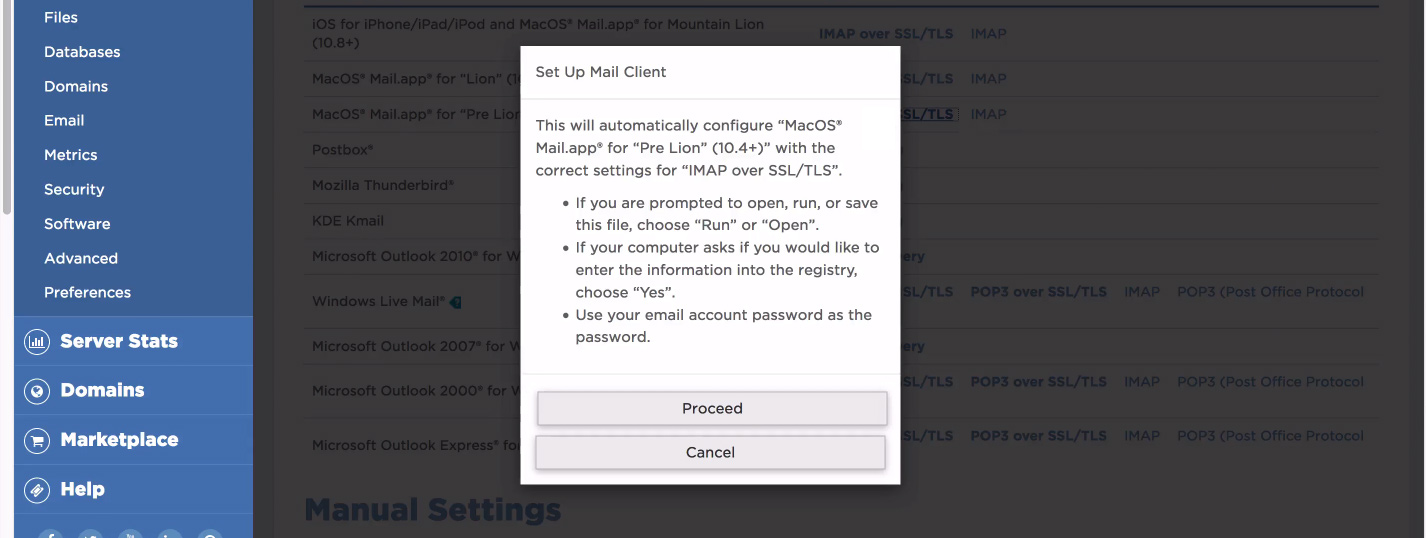Click the Domains globe icon
The height and width of the screenshot is (538, 1426).
coord(37,391)
